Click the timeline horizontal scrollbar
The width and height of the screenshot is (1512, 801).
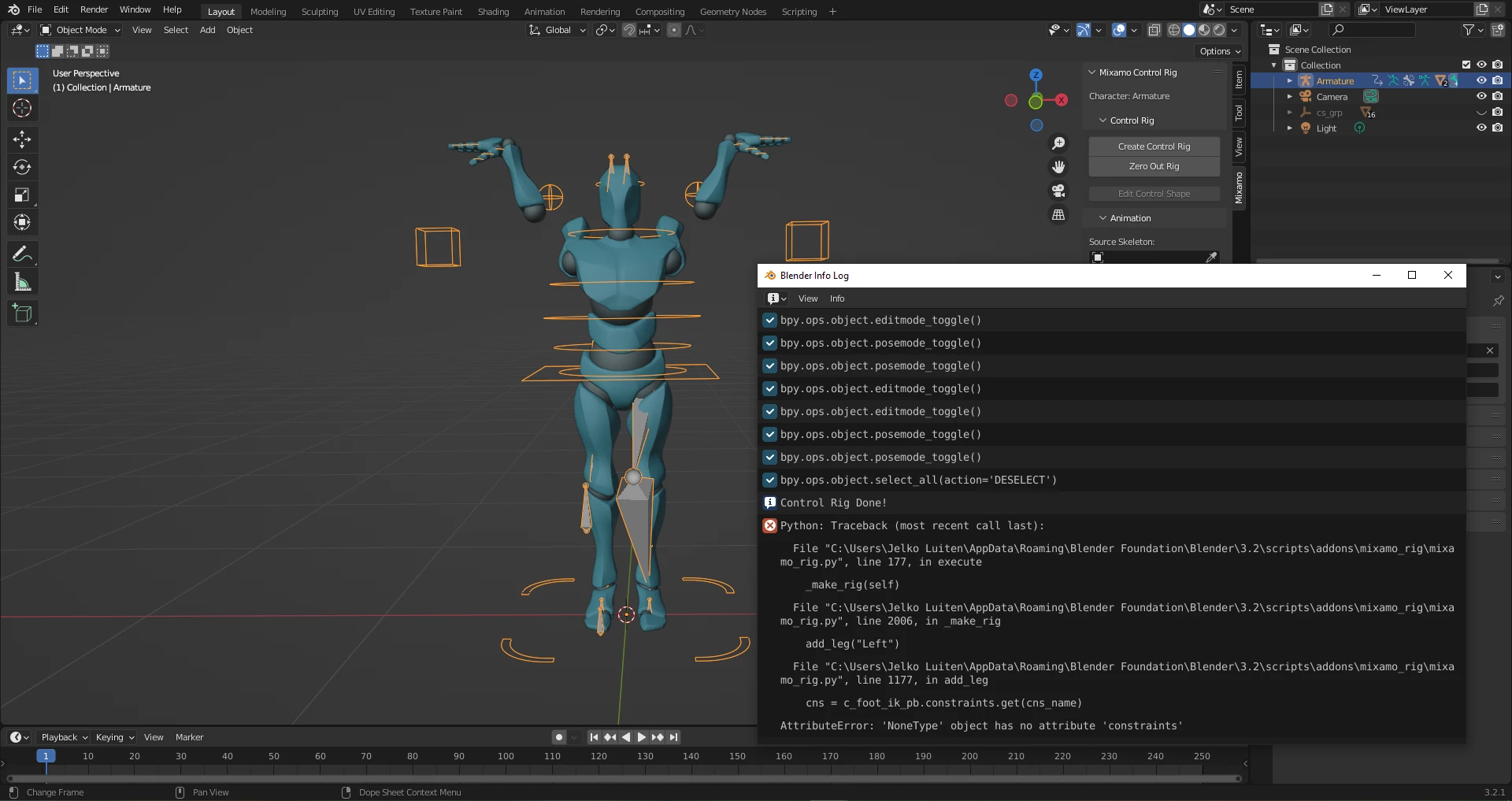tap(624, 779)
